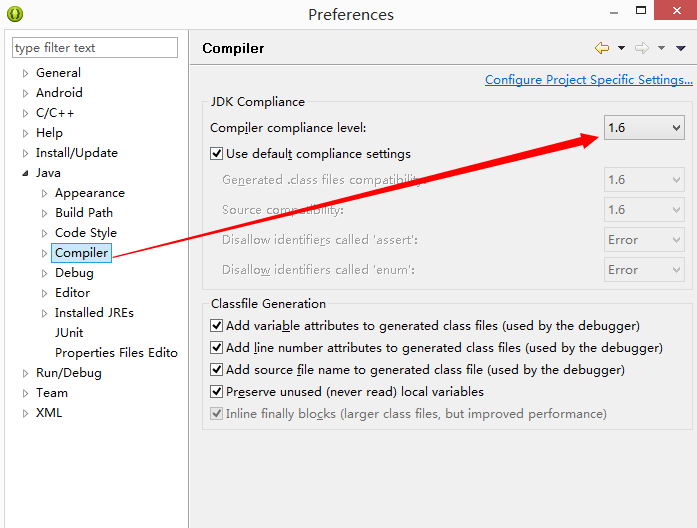Open Compiler compliance level dropdown
The width and height of the screenshot is (697, 528).
pyautogui.click(x=644, y=128)
